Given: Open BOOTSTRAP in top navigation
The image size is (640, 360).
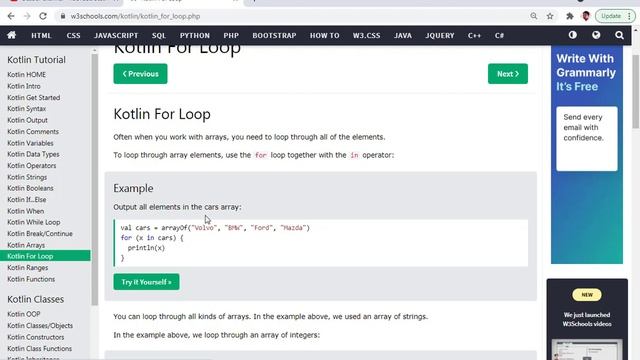Looking at the screenshot, I should click(274, 36).
